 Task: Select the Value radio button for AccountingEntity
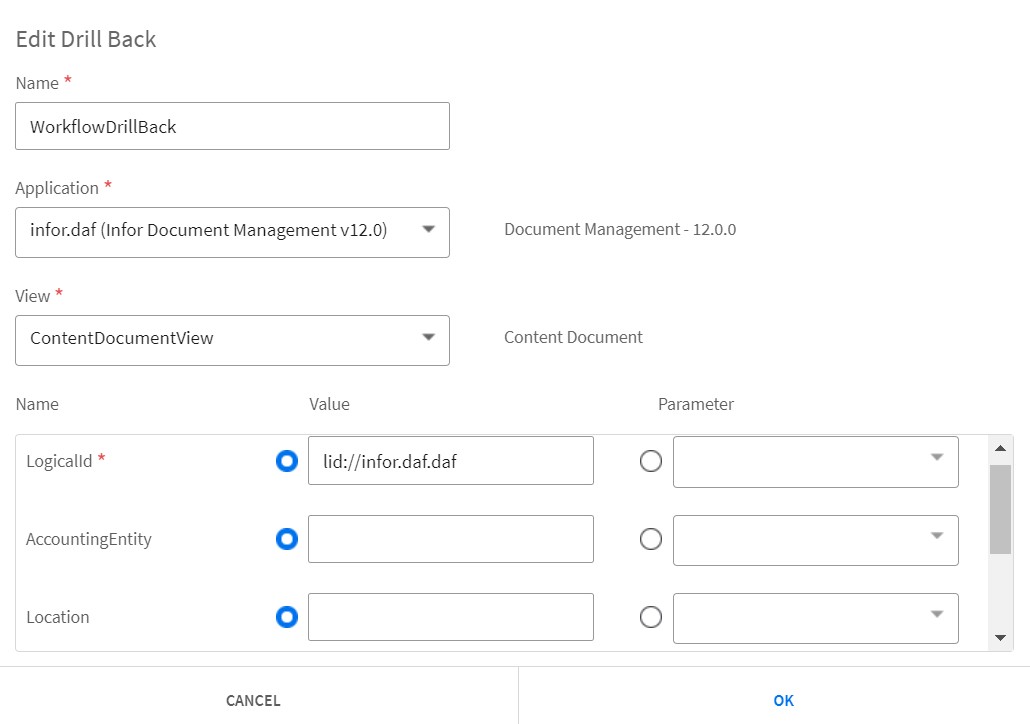tap(287, 539)
